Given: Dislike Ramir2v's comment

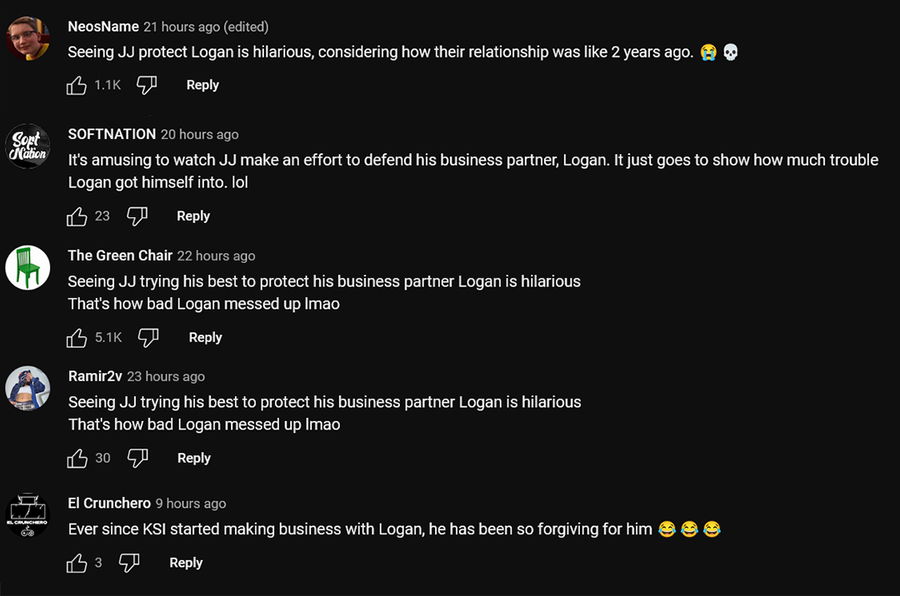Looking at the screenshot, I should [x=138, y=459].
